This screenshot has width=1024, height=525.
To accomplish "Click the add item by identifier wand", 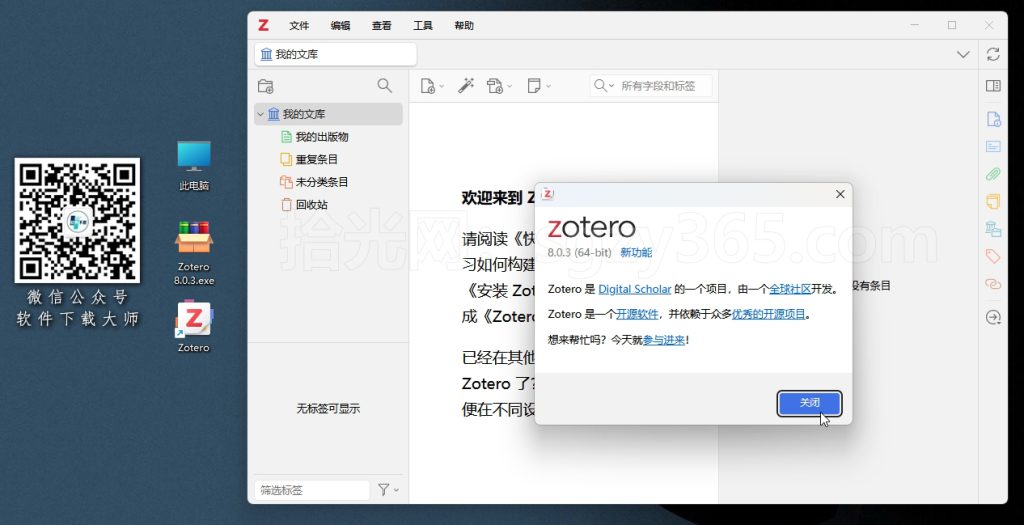I will (x=466, y=86).
